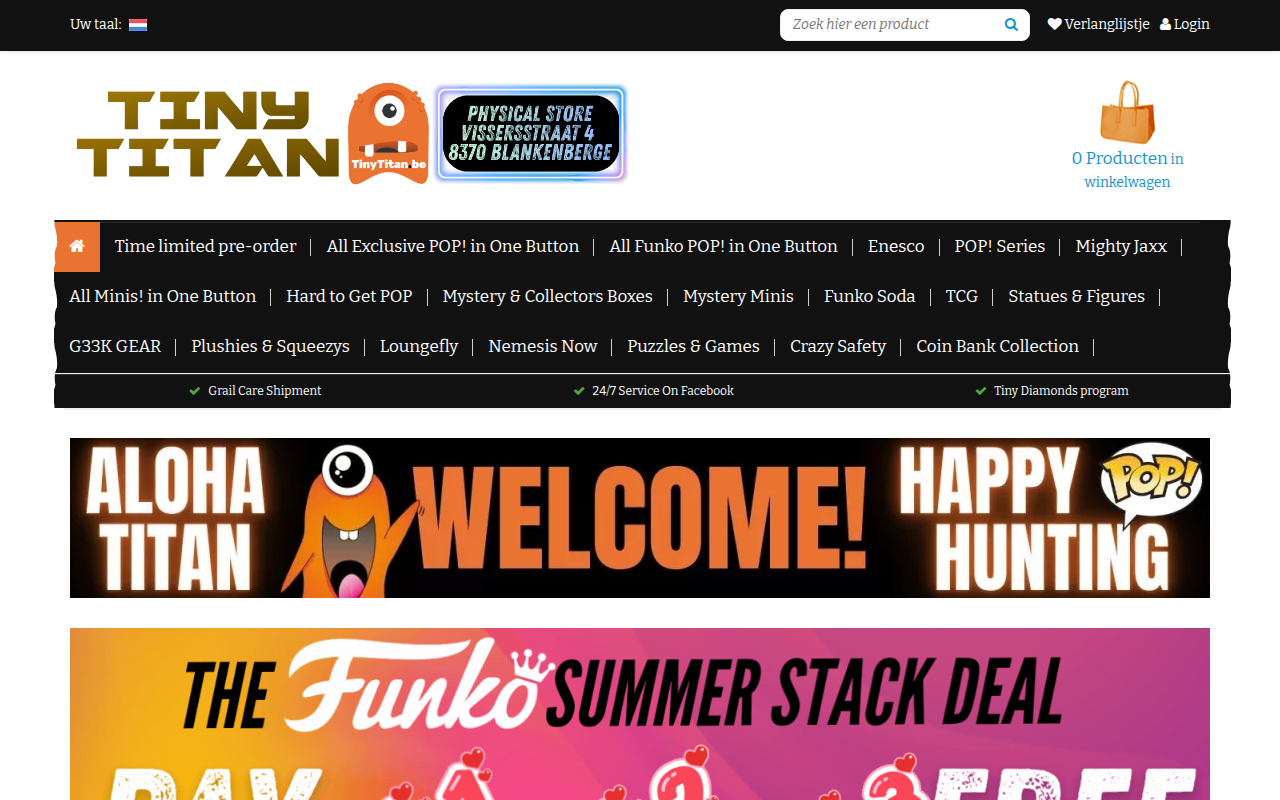1280x800 pixels.
Task: Select the TCG menu item
Action: 962,296
